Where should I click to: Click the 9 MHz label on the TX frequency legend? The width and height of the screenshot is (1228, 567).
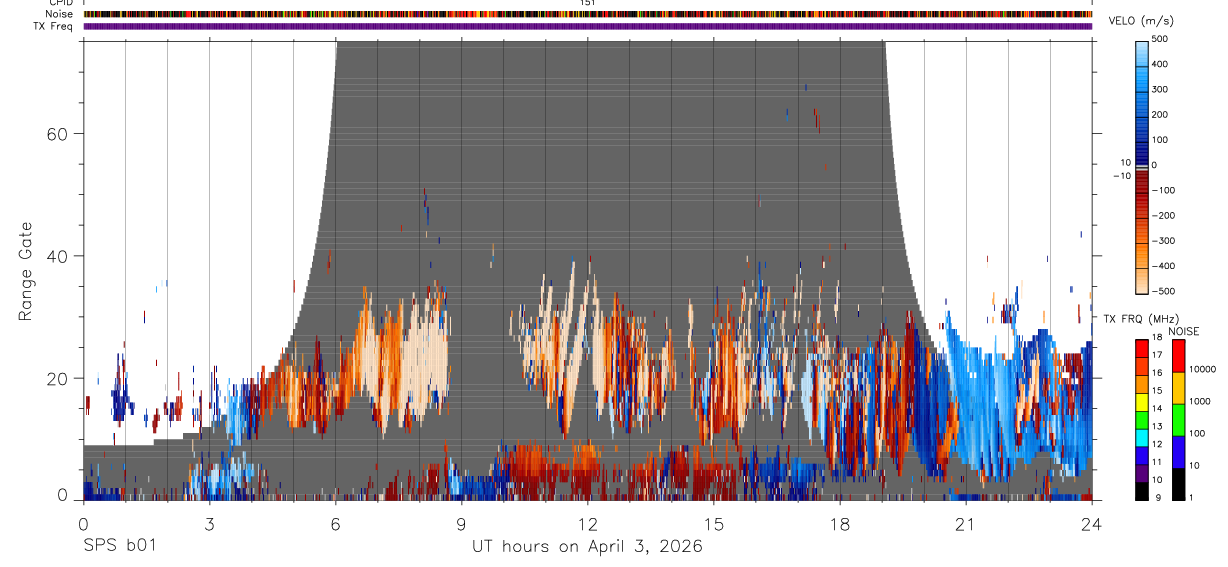click(1158, 497)
